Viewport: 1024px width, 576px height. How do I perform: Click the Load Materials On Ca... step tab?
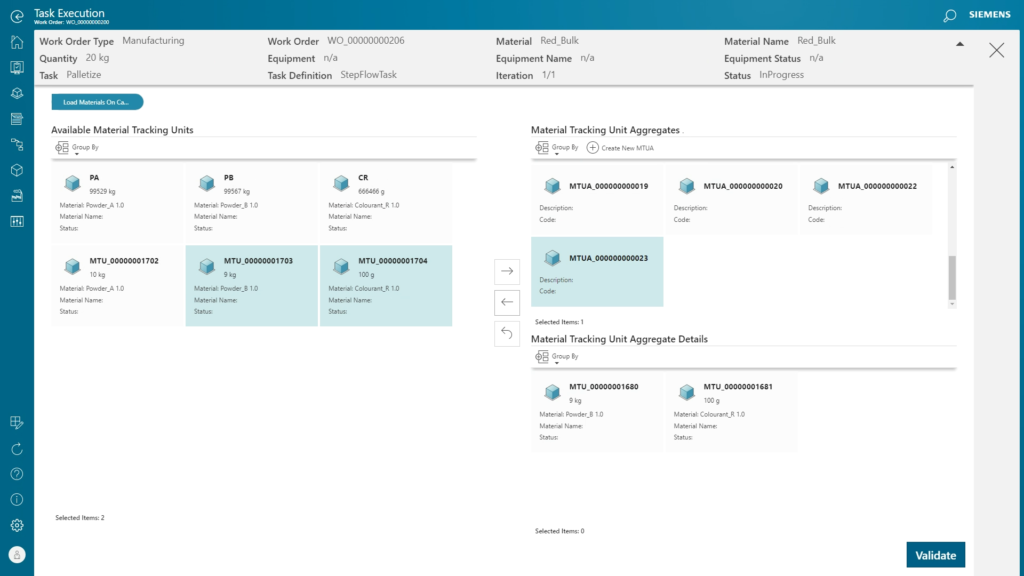pyautogui.click(x=97, y=102)
